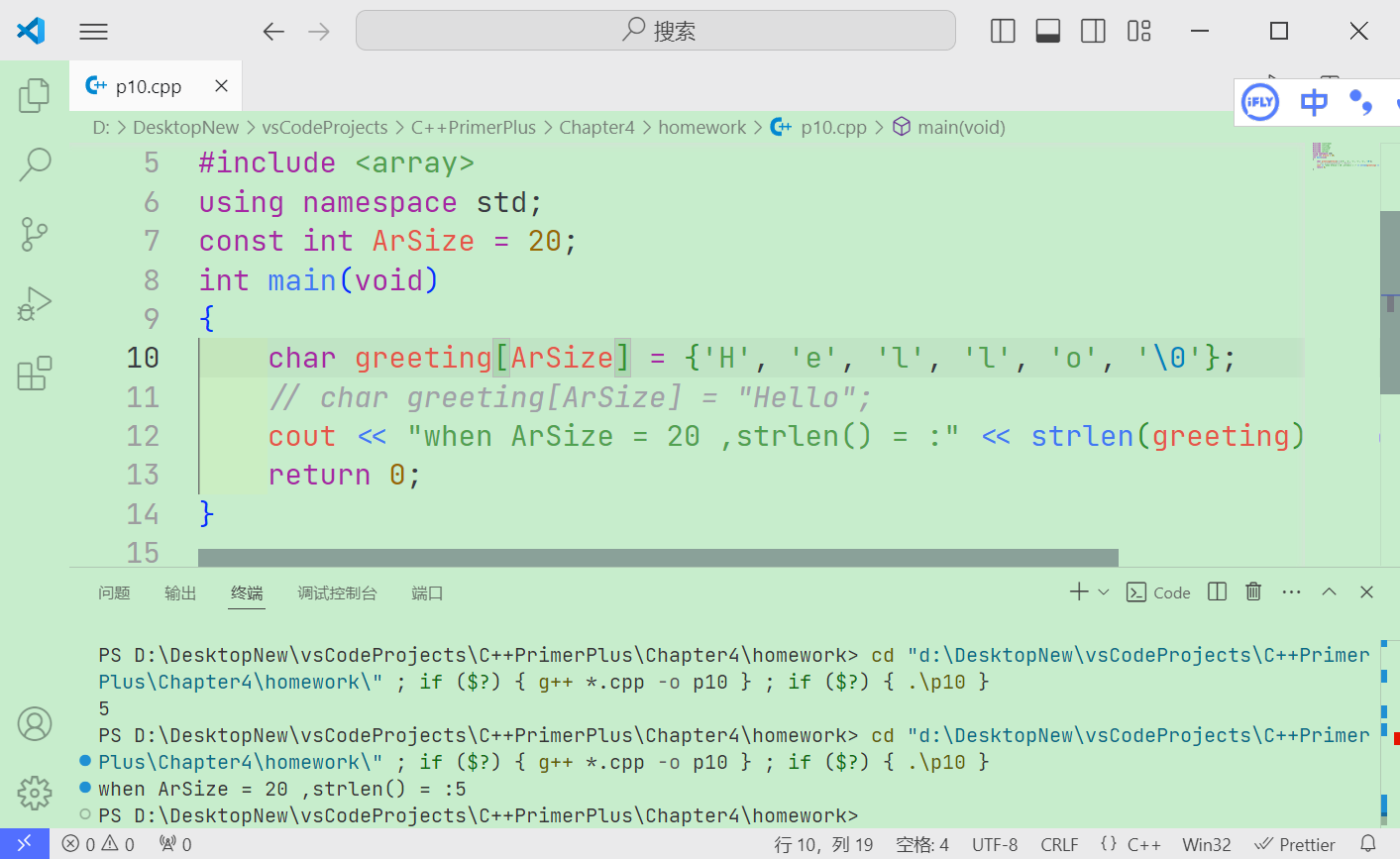Click 行 10, 列 19 cursor position
The width and height of the screenshot is (1400, 859).
[x=823, y=844]
